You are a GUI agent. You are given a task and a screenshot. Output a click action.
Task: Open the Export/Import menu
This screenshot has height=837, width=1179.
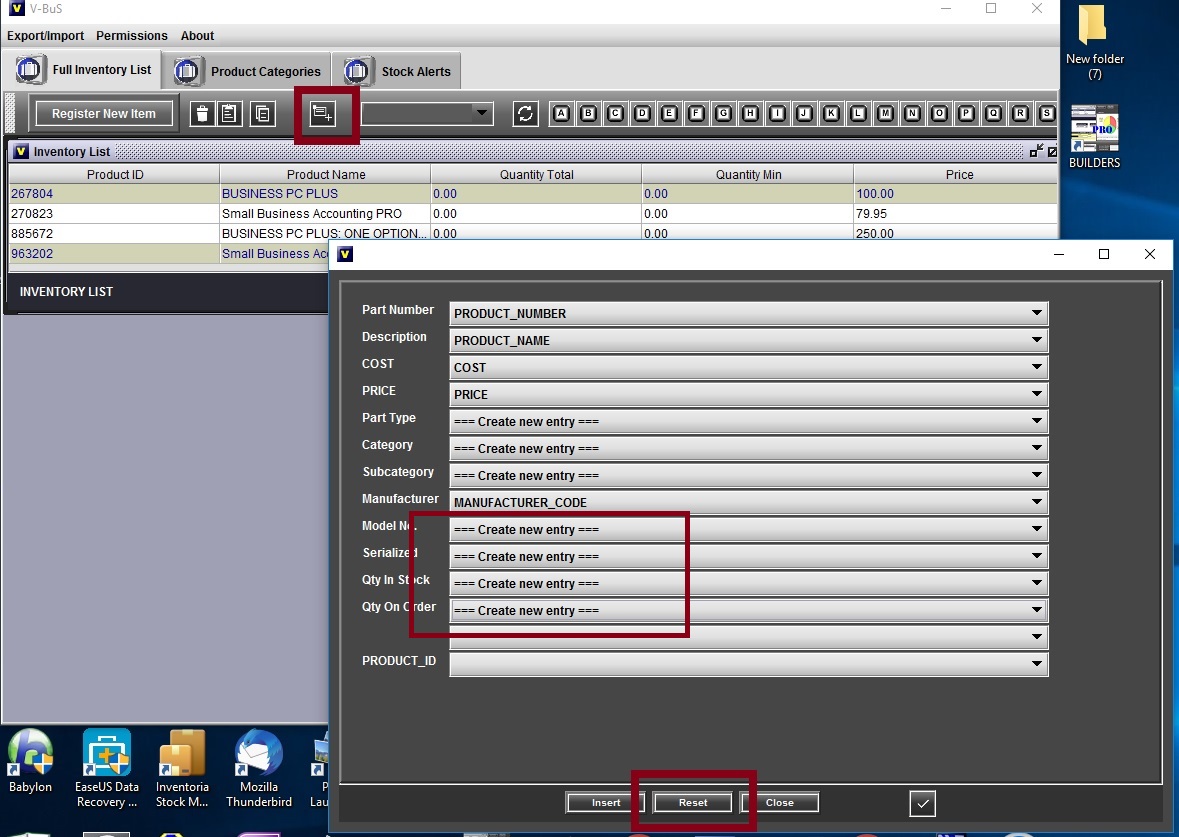pos(45,35)
